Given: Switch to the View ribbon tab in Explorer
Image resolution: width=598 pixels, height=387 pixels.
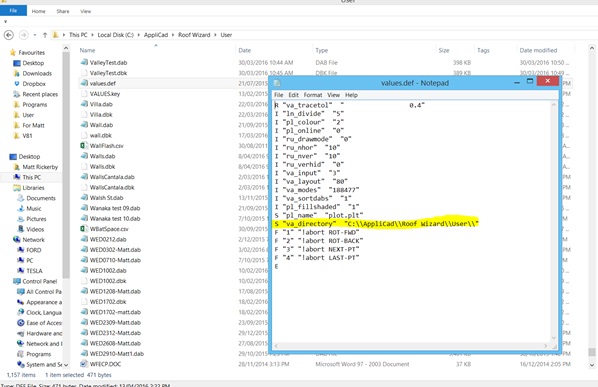Looking at the screenshot, I should pyautogui.click(x=85, y=11).
